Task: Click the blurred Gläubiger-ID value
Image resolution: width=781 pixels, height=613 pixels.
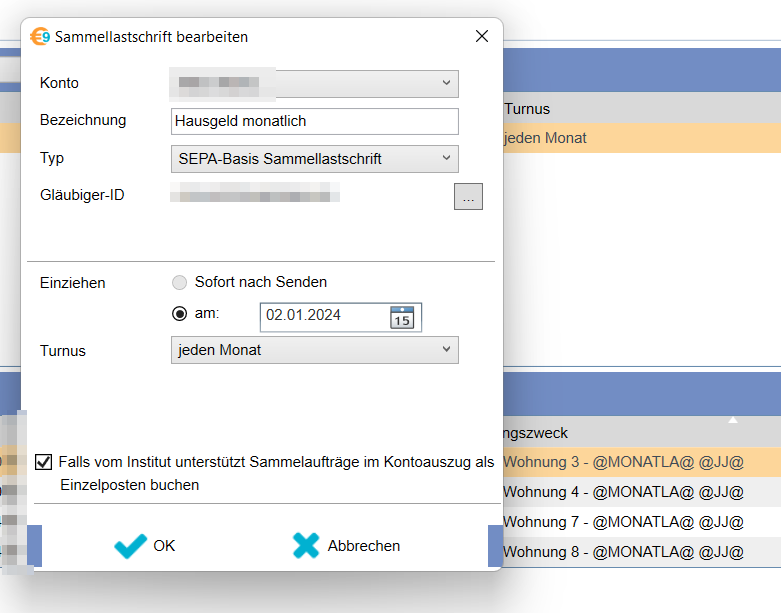Action: [255, 192]
